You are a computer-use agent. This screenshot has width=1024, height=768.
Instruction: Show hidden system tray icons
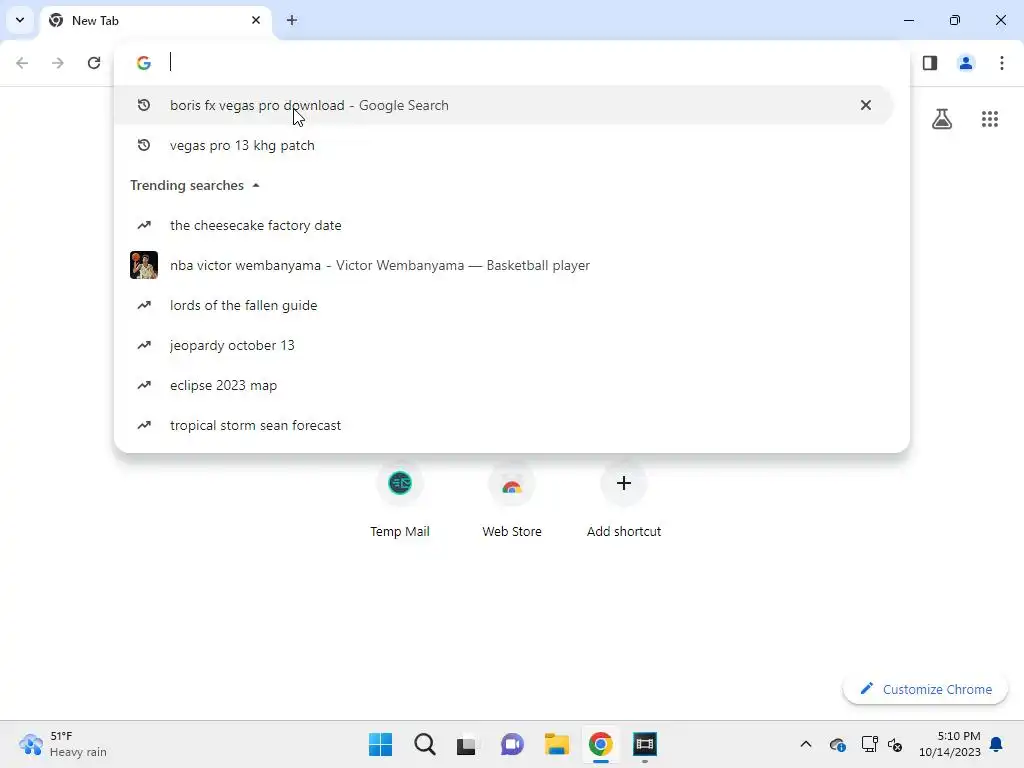806,744
